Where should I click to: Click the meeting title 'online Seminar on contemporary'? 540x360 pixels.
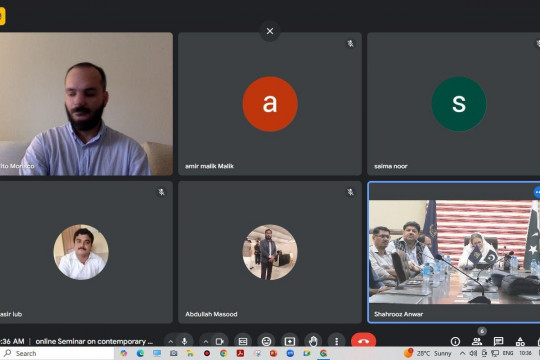[x=94, y=341]
